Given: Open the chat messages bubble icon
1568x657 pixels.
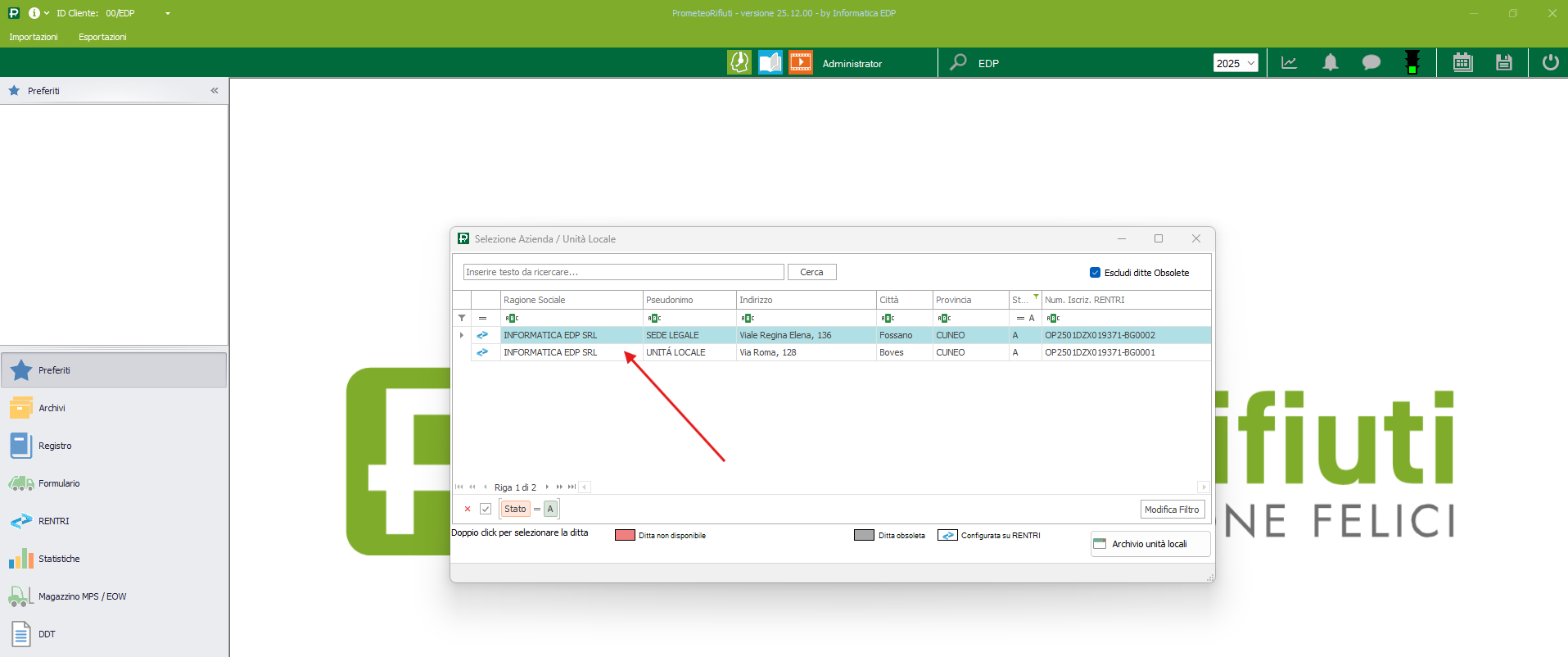Looking at the screenshot, I should pyautogui.click(x=1371, y=63).
